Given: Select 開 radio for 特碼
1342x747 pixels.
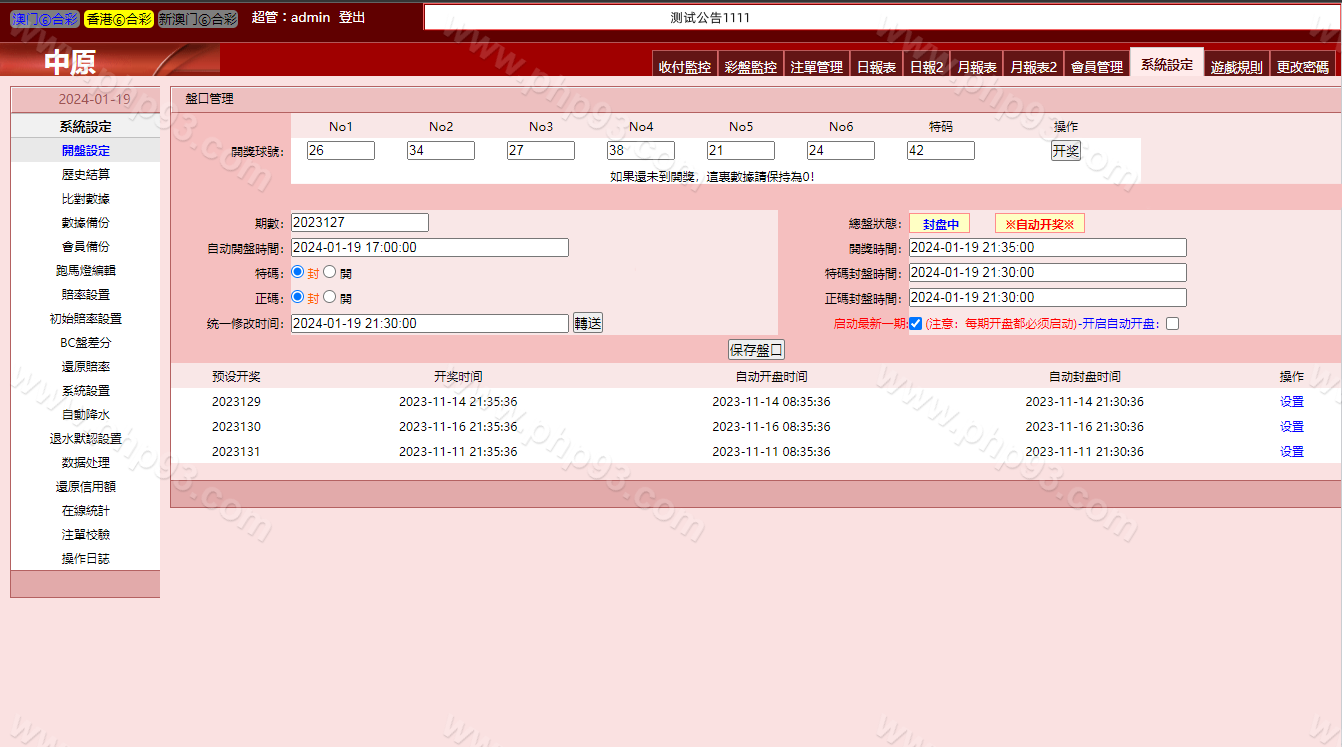Looking at the screenshot, I should [x=330, y=272].
